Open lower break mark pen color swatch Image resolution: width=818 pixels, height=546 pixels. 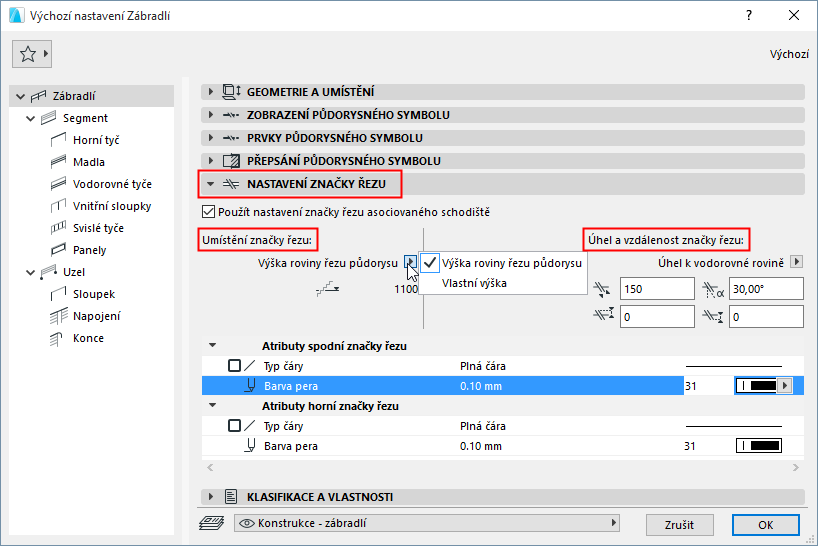(x=757, y=386)
